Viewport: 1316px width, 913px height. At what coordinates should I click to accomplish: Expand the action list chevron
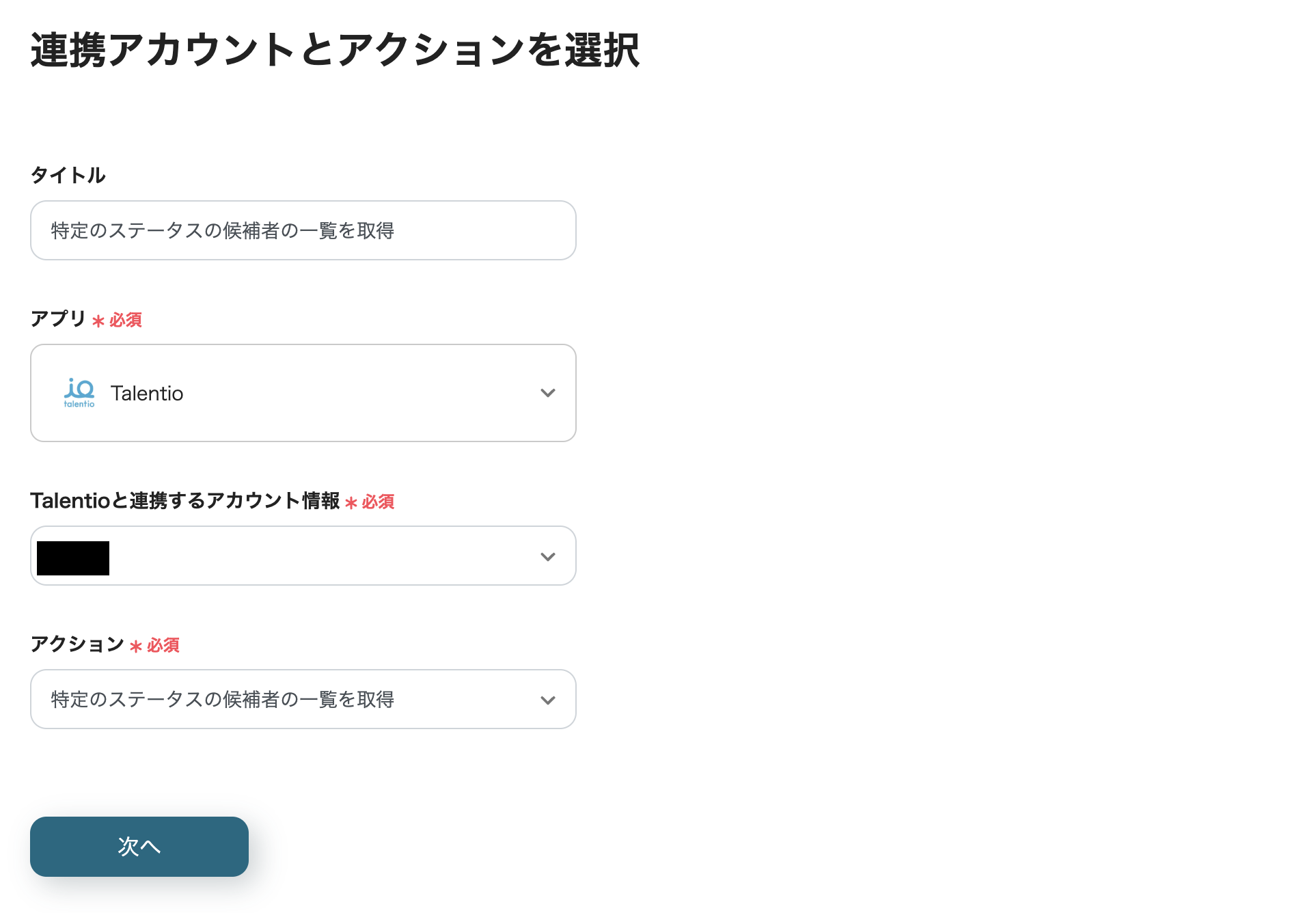547,699
